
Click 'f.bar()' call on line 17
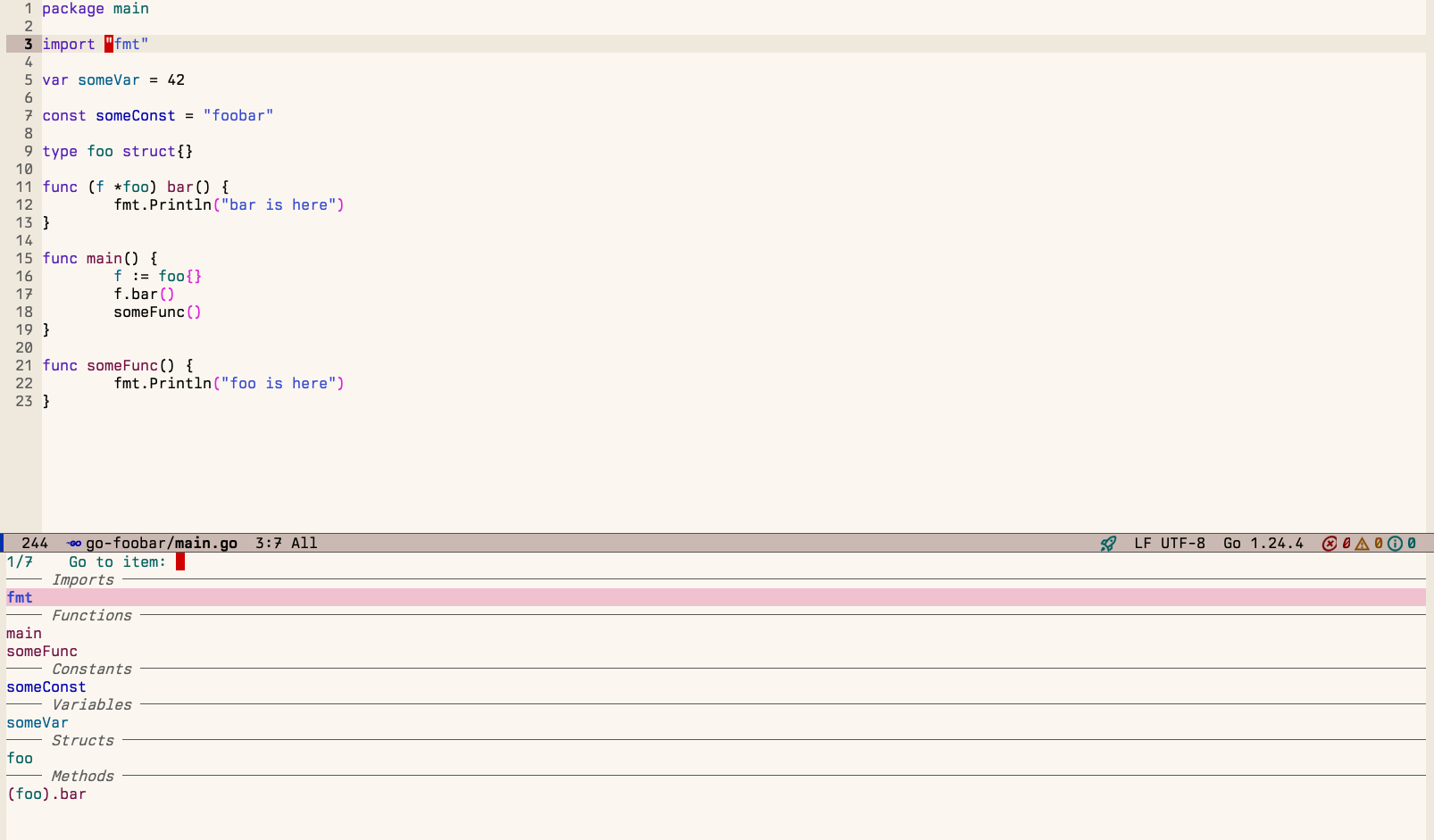tap(145, 294)
